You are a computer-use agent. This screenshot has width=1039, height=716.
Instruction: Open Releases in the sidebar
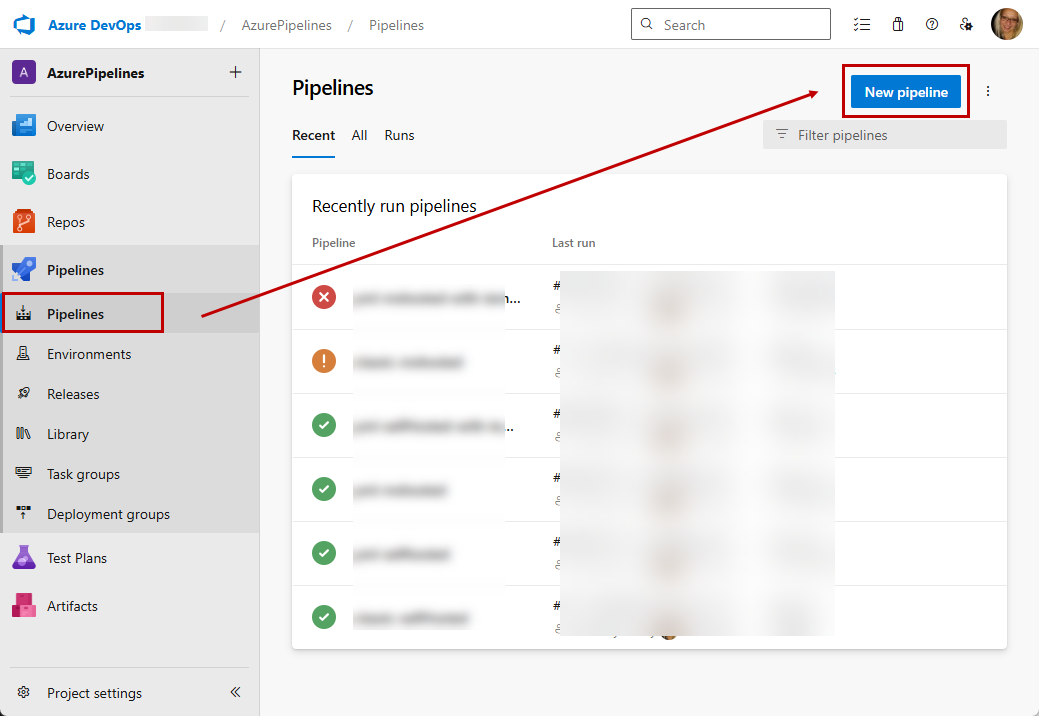coord(130,394)
